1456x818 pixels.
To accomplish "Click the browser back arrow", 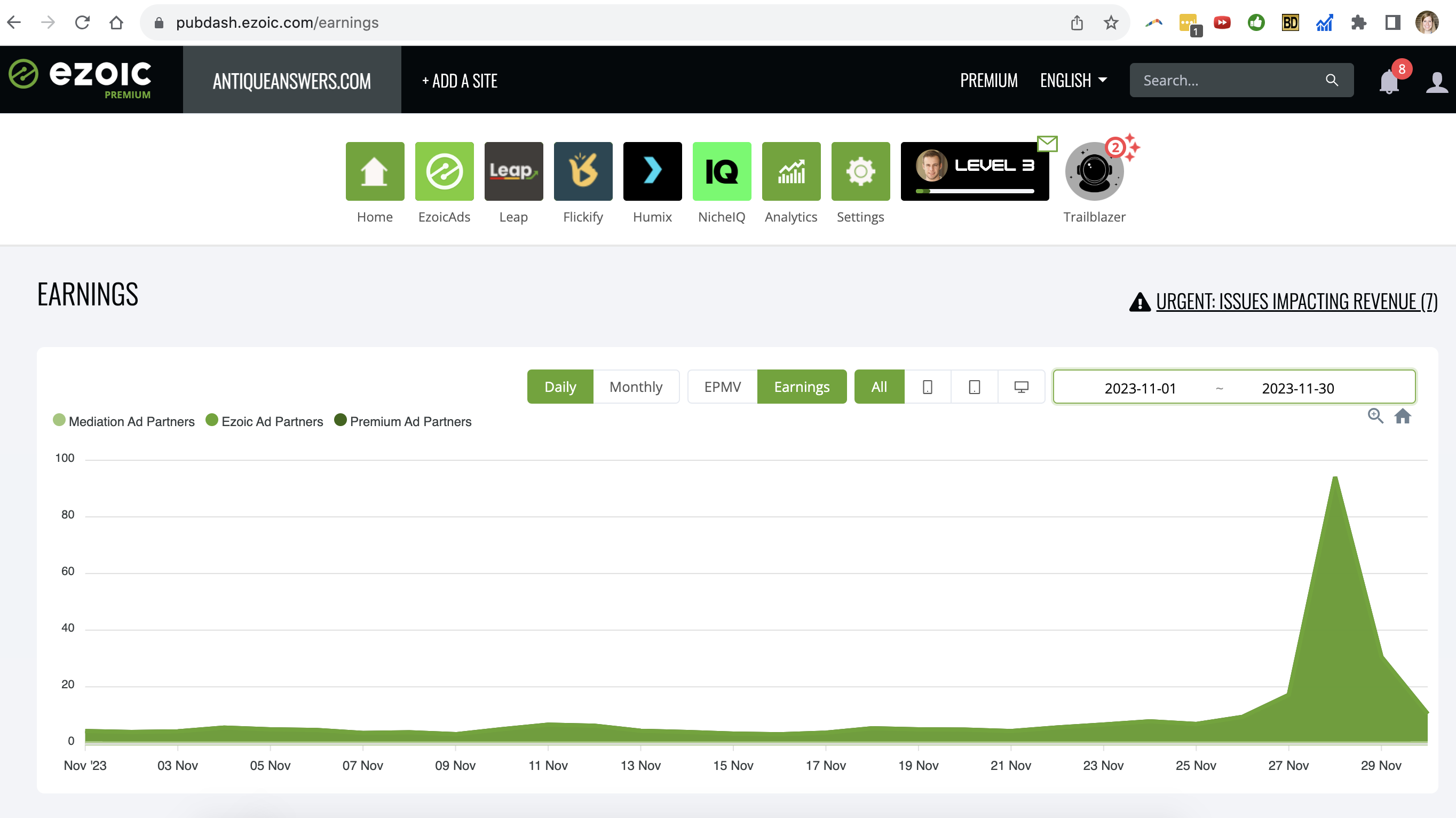I will pos(14,22).
